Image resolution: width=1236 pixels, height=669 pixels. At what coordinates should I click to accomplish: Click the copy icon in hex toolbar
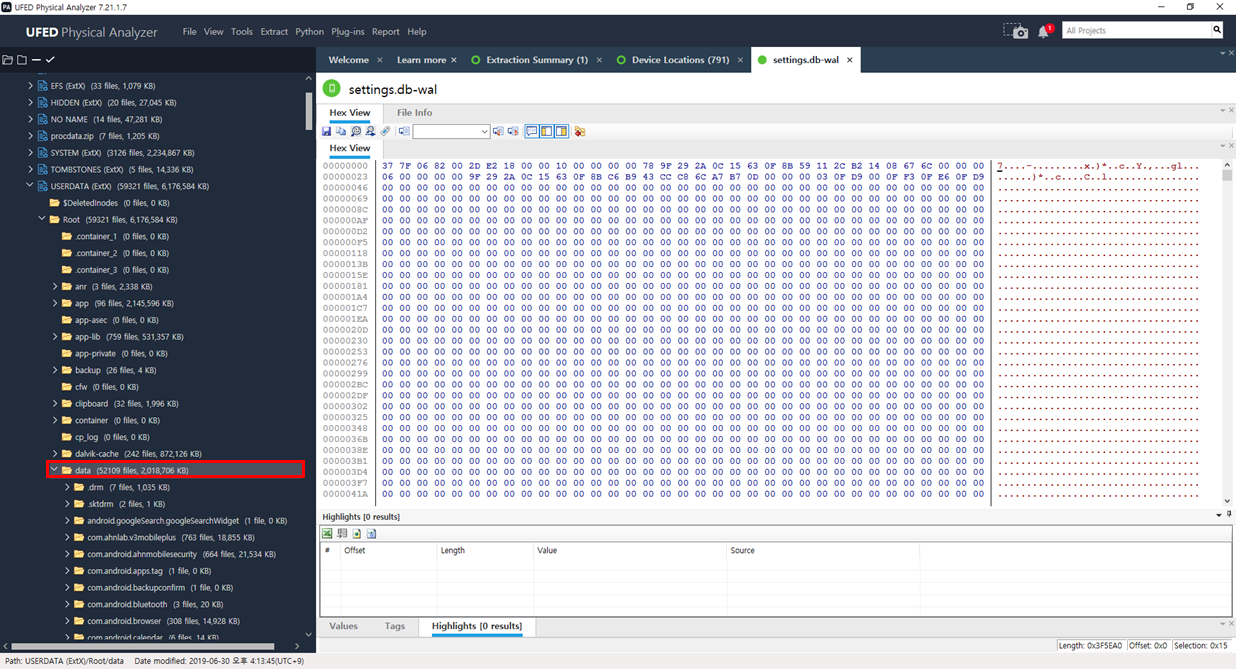[341, 131]
